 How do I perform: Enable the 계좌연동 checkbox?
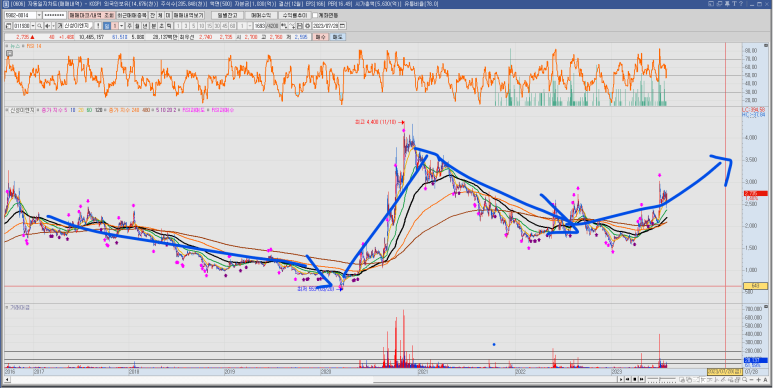click(x=315, y=15)
